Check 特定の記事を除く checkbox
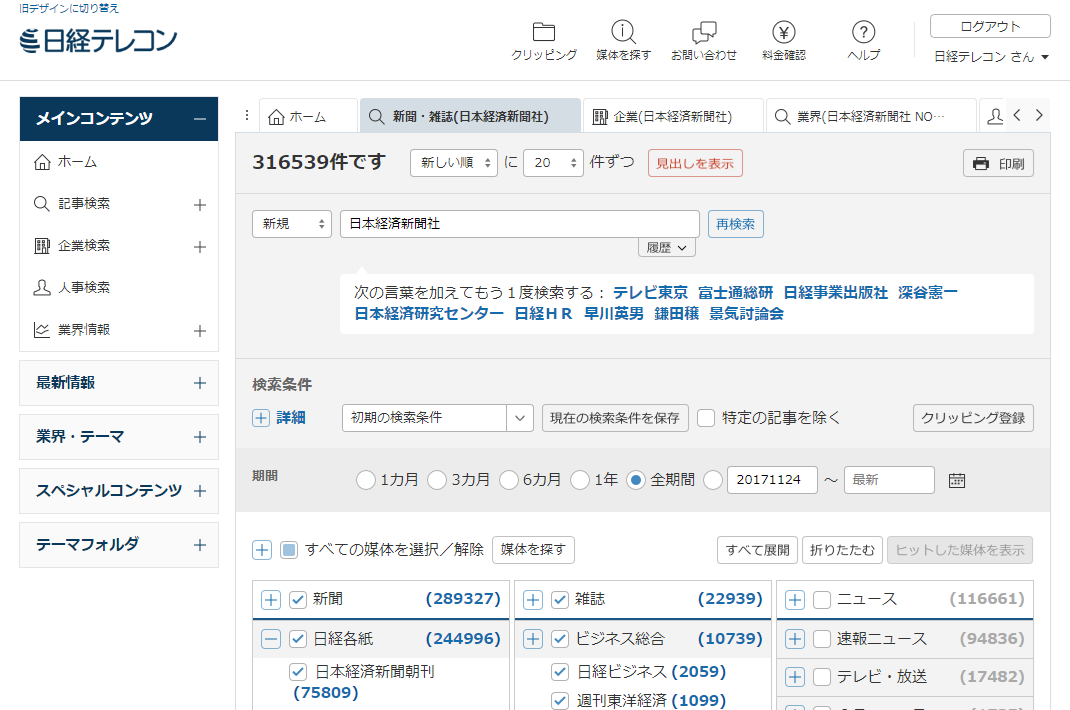Screen dimensions: 1070x710 (x=706, y=418)
